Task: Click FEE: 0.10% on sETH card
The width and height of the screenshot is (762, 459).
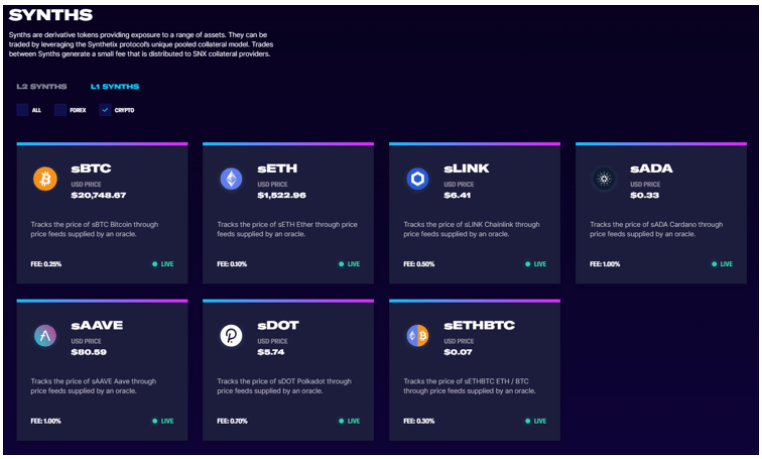Action: 232,264
